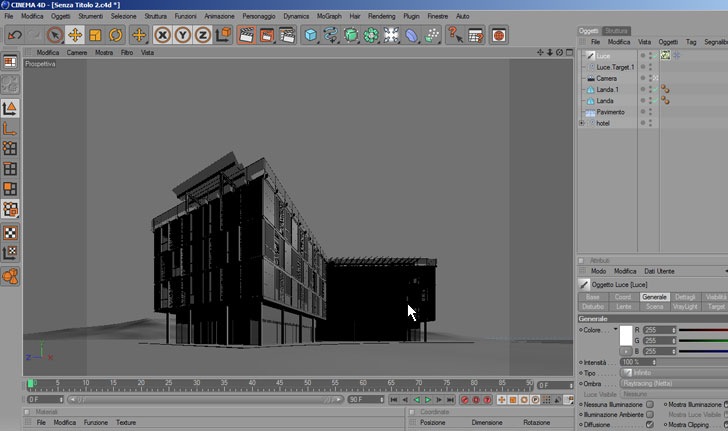
Task: Click the white Colore swatch
Action: [x=625, y=335]
